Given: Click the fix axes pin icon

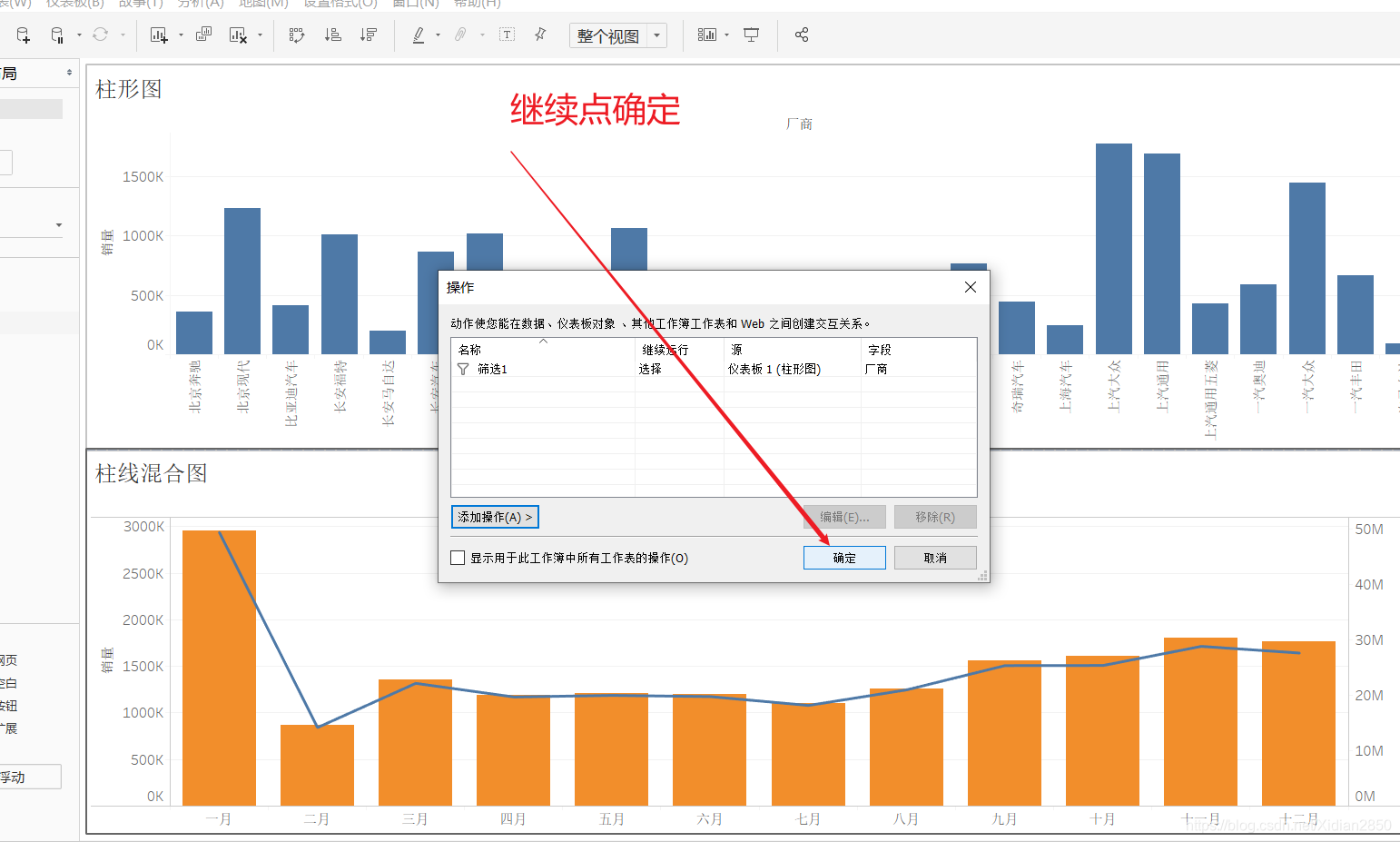Looking at the screenshot, I should [540, 35].
